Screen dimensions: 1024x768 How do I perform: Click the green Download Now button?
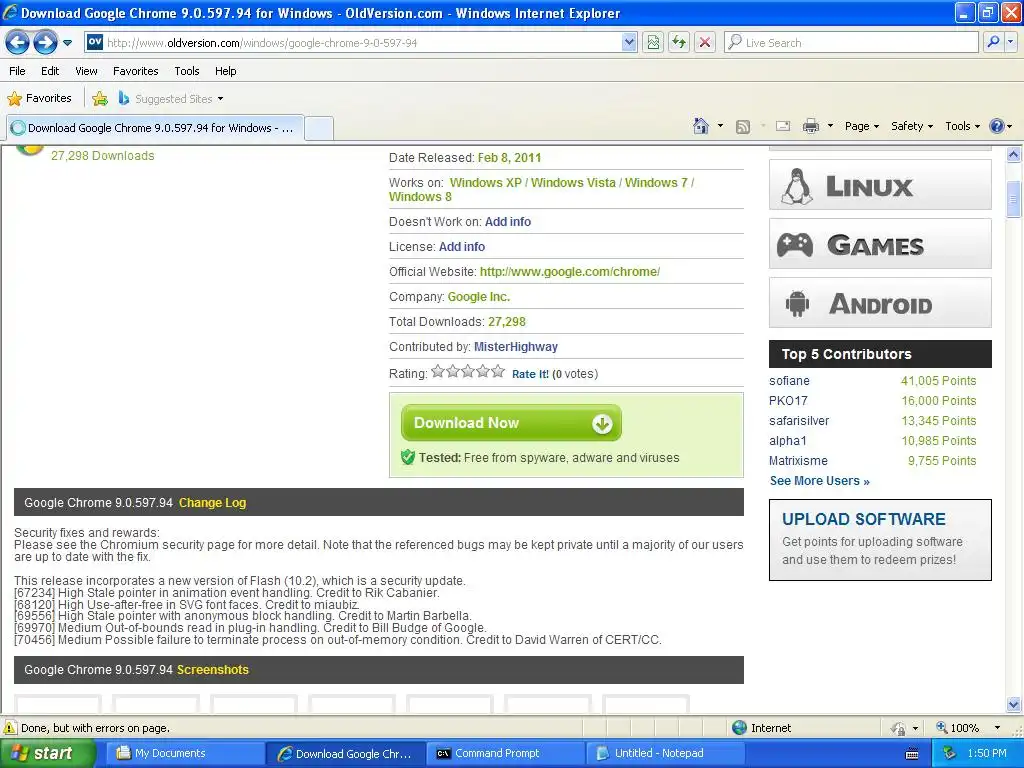coord(511,423)
